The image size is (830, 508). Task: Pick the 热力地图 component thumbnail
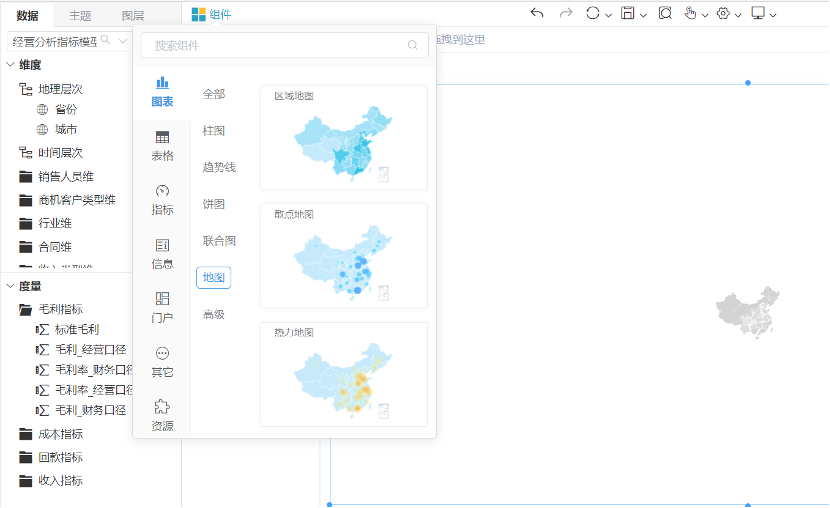[344, 374]
